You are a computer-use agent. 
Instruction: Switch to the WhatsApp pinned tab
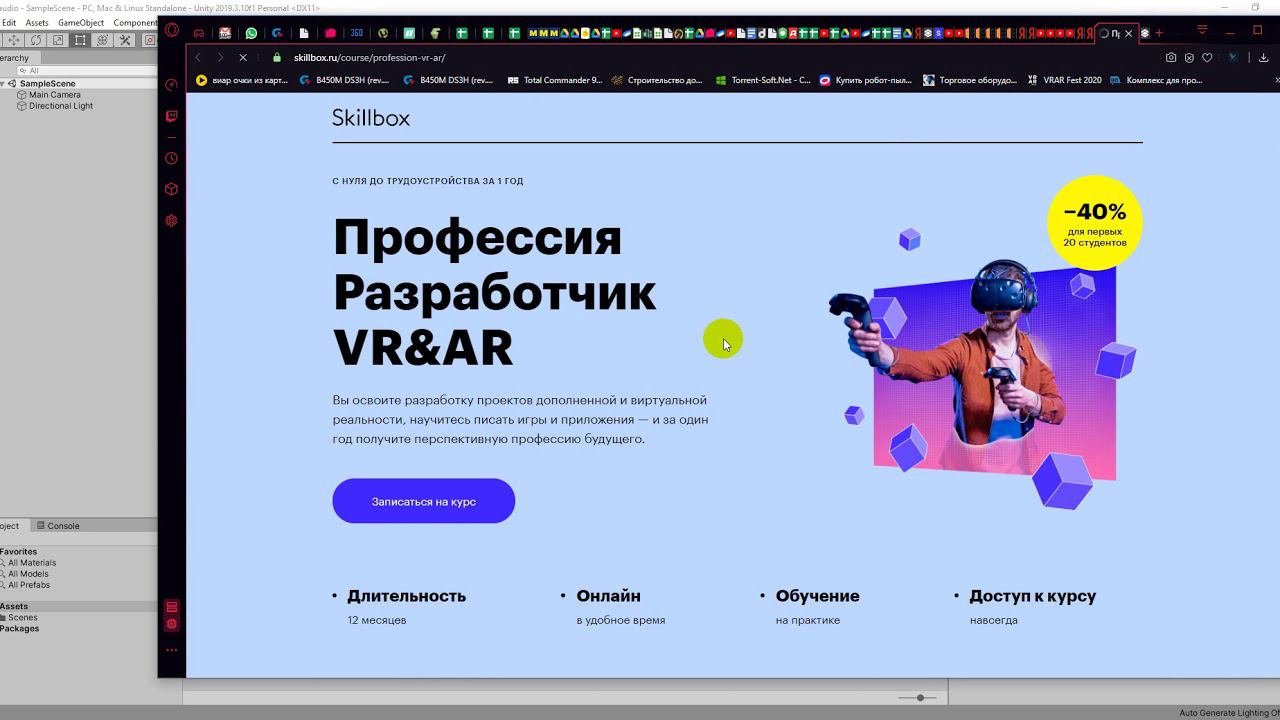coord(251,33)
